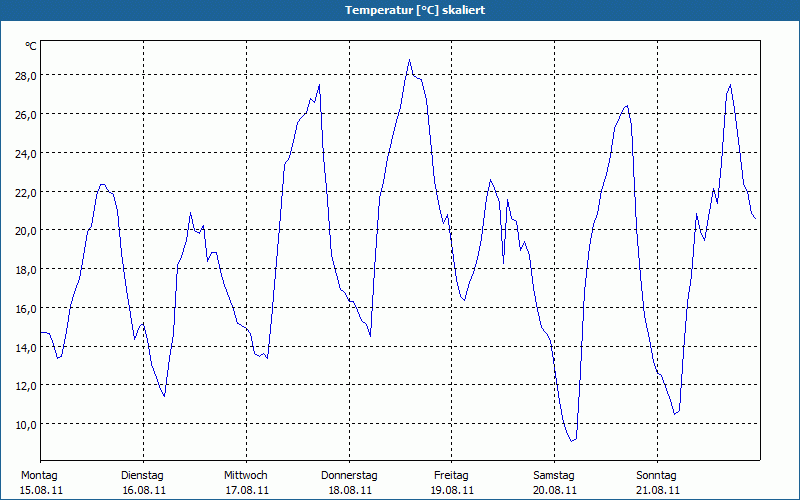Click the °C unit label
The image size is (800, 500).
coord(31,46)
